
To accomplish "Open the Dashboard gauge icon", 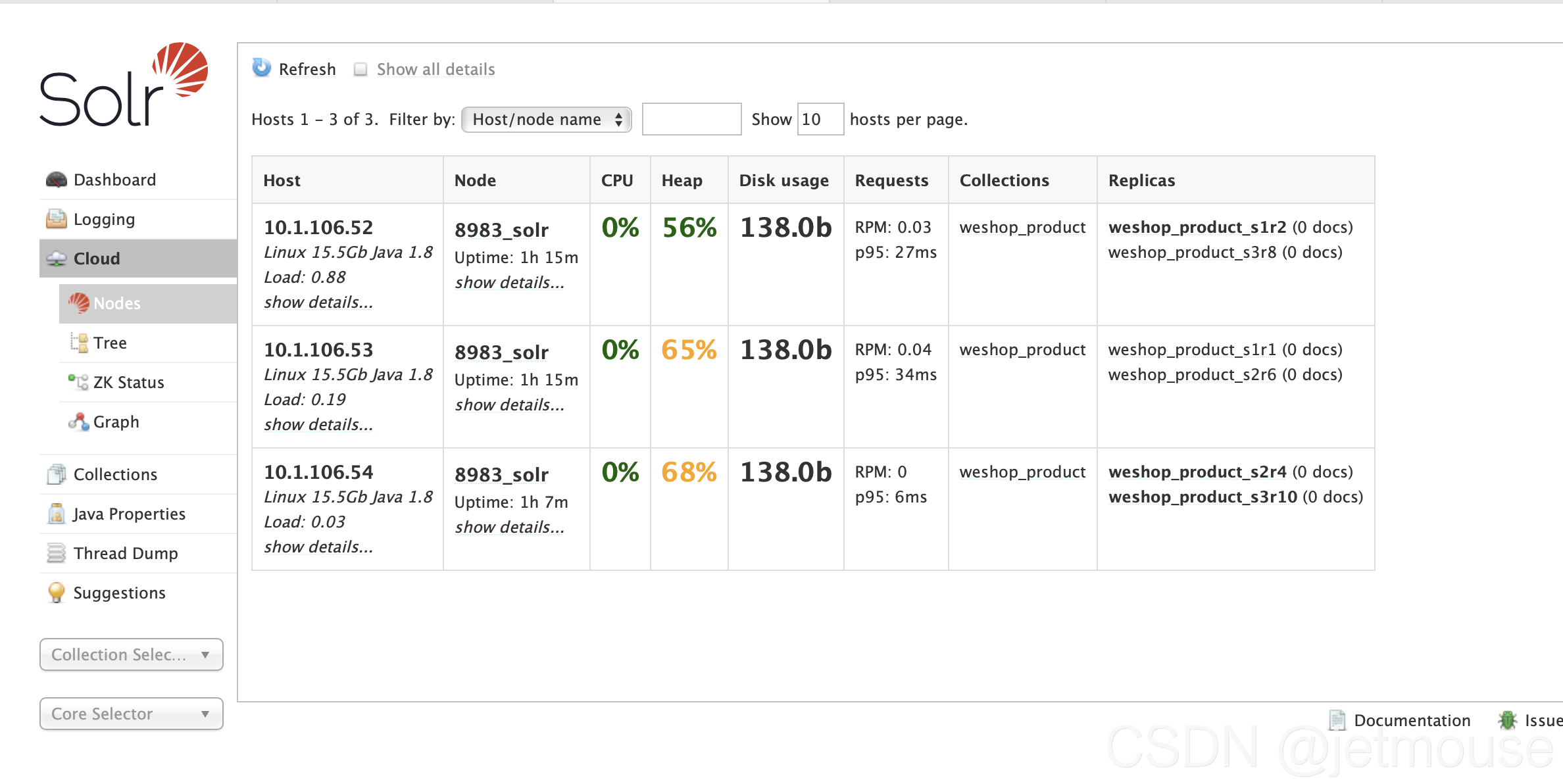I will pyautogui.click(x=57, y=180).
